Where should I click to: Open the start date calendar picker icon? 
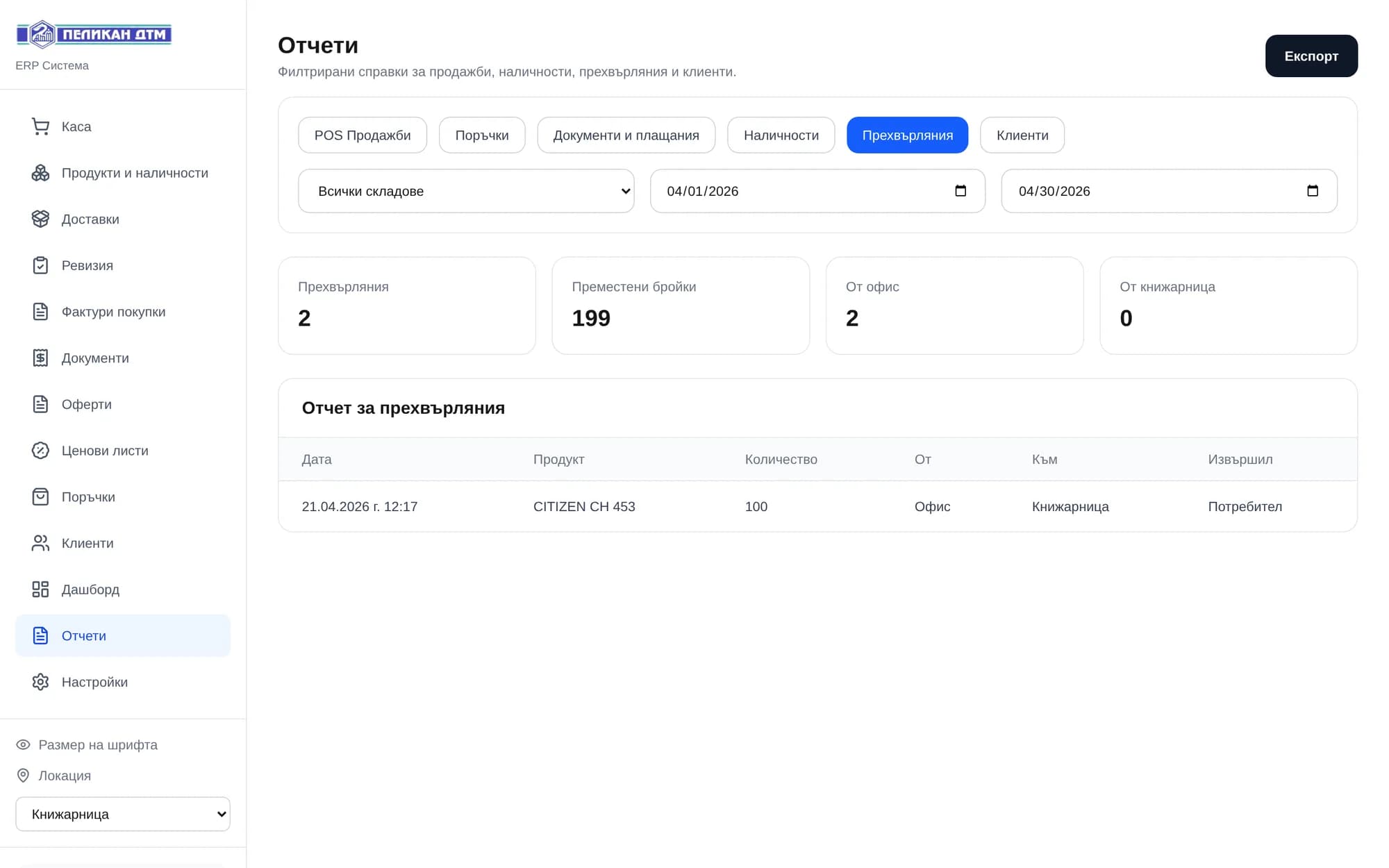pyautogui.click(x=960, y=191)
